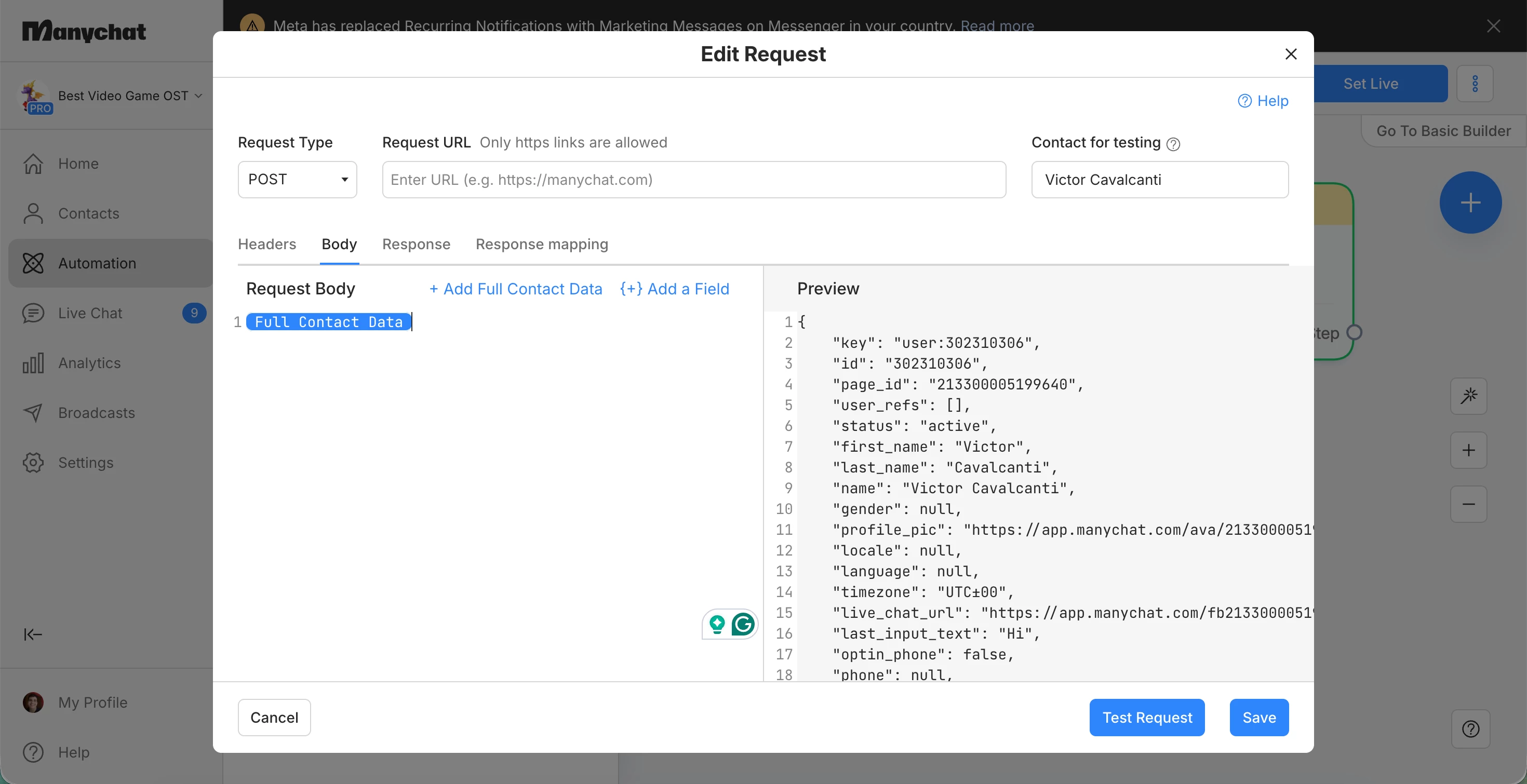Collapse the left sidebar navigation
The image size is (1527, 784).
[33, 634]
